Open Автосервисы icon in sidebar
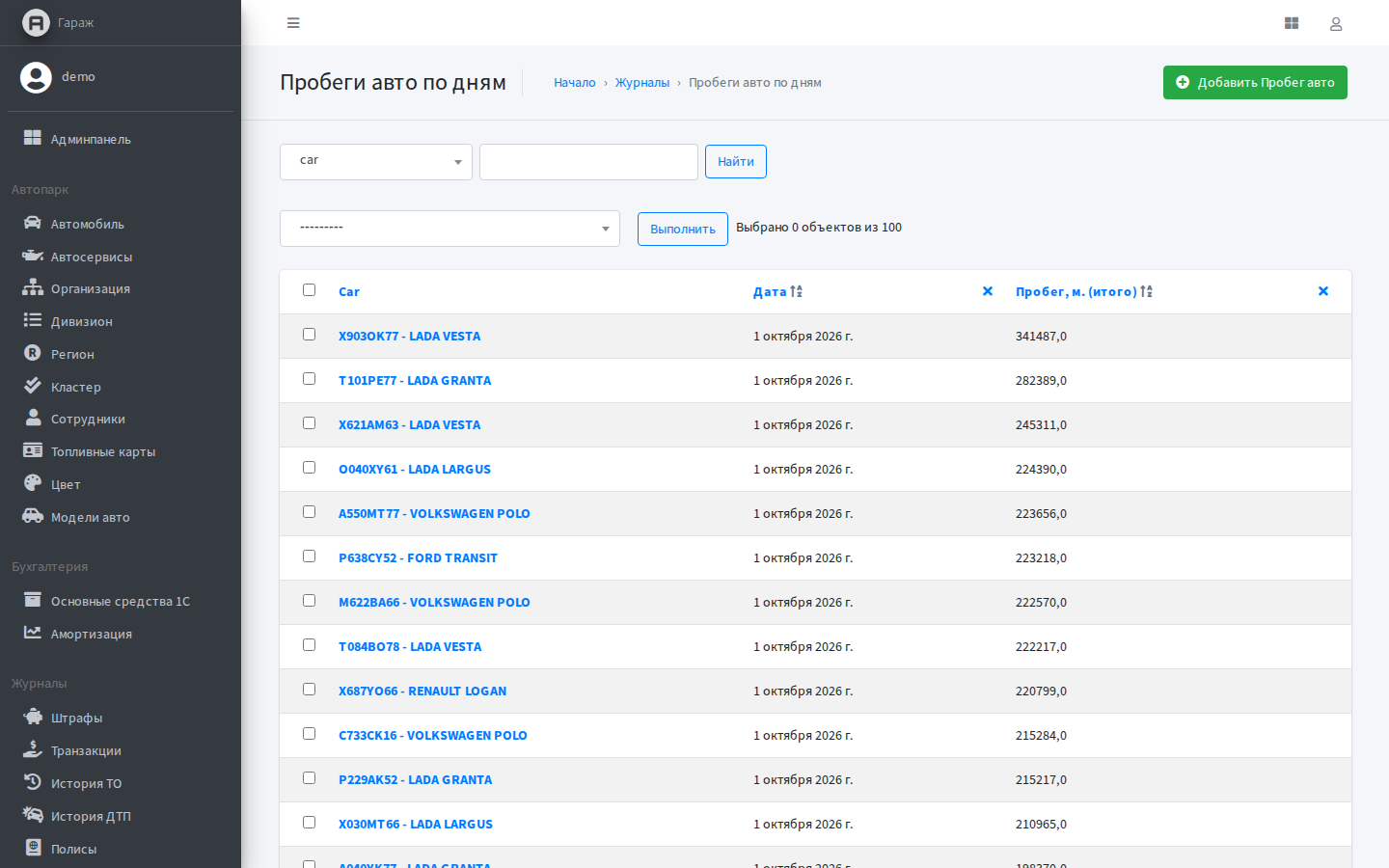This screenshot has height=868, width=1389. (33, 256)
